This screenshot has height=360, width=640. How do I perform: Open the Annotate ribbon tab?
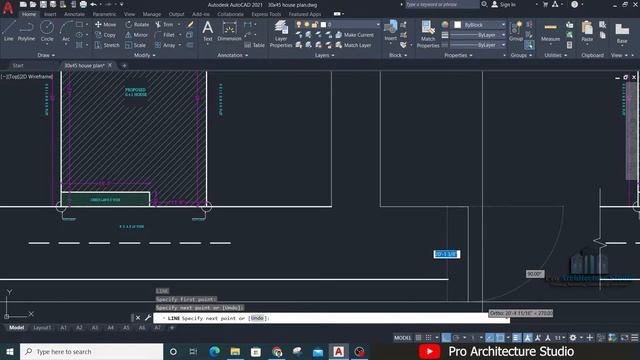(74, 14)
